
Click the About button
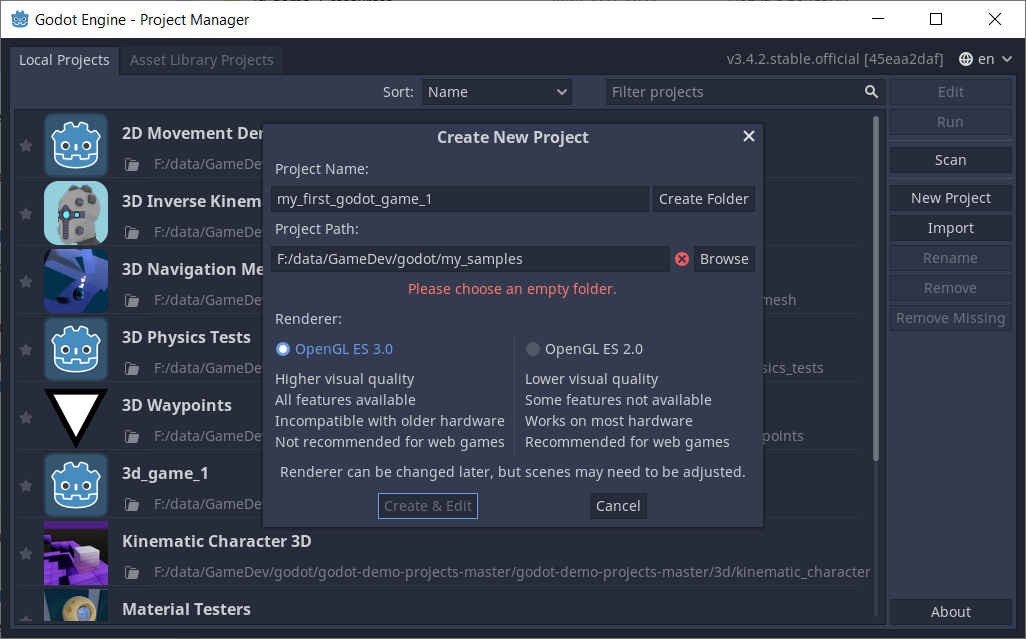pyautogui.click(x=951, y=612)
